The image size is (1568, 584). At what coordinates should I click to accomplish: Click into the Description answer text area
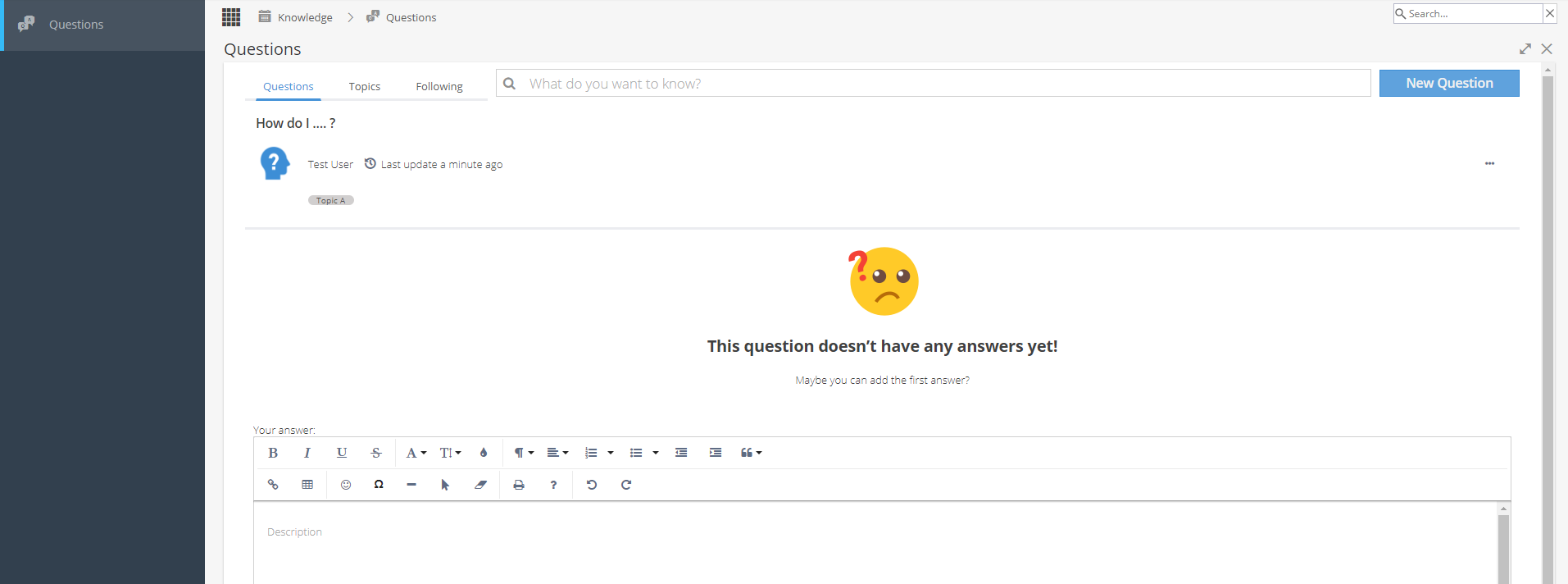tap(875, 543)
